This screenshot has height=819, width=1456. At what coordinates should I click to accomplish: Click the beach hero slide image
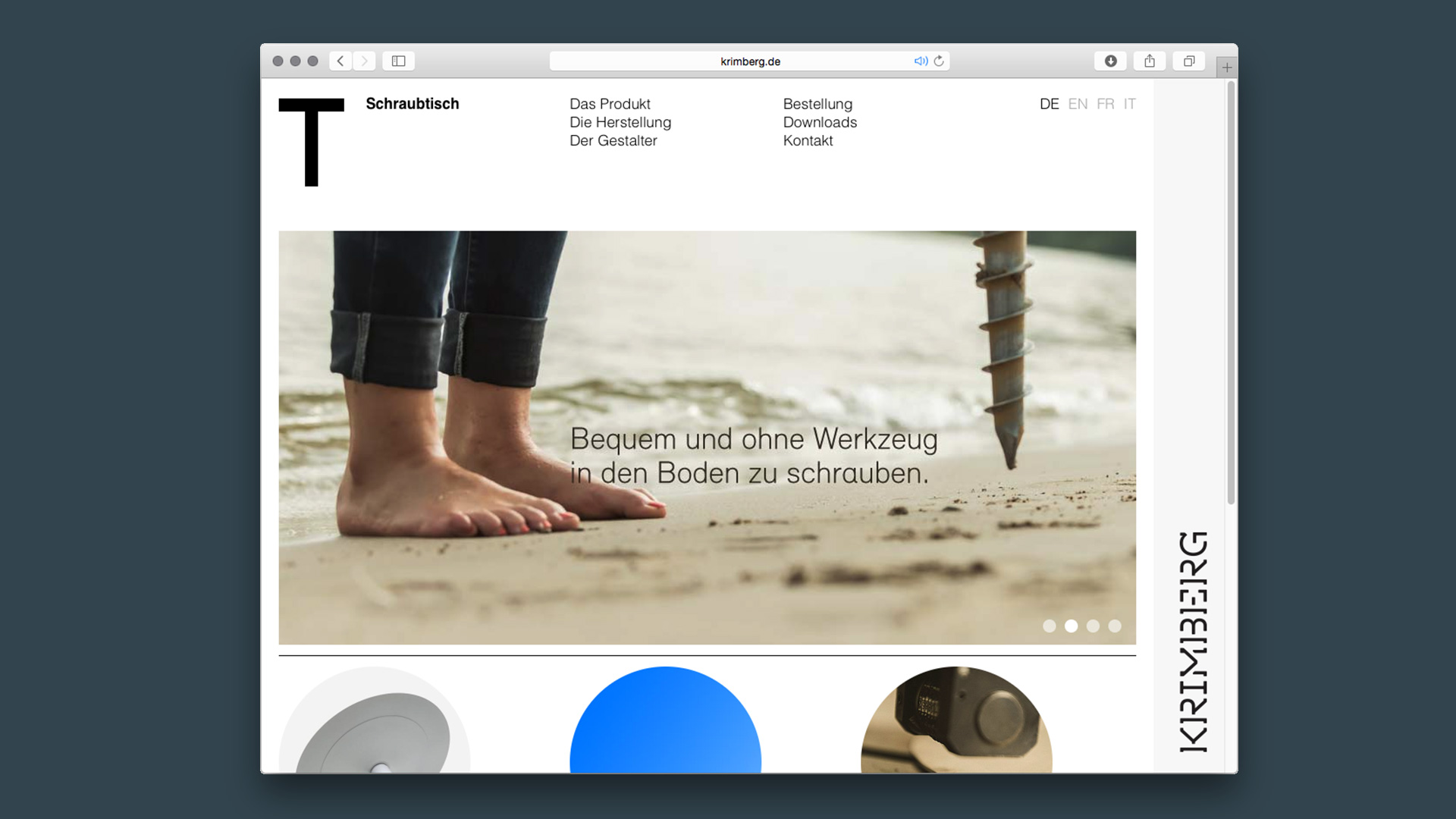[707, 438]
